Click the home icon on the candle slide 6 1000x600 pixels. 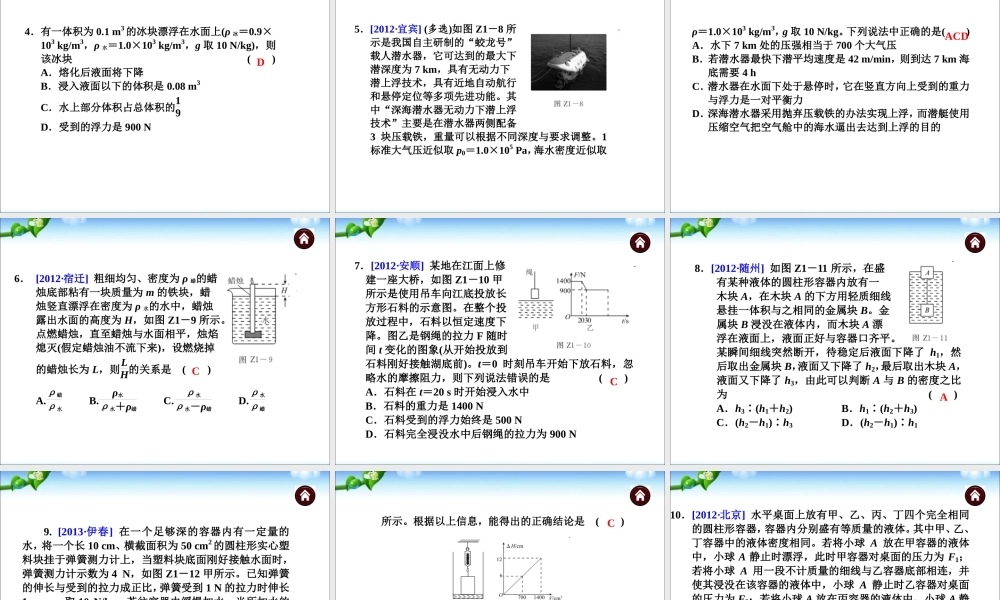(303, 241)
